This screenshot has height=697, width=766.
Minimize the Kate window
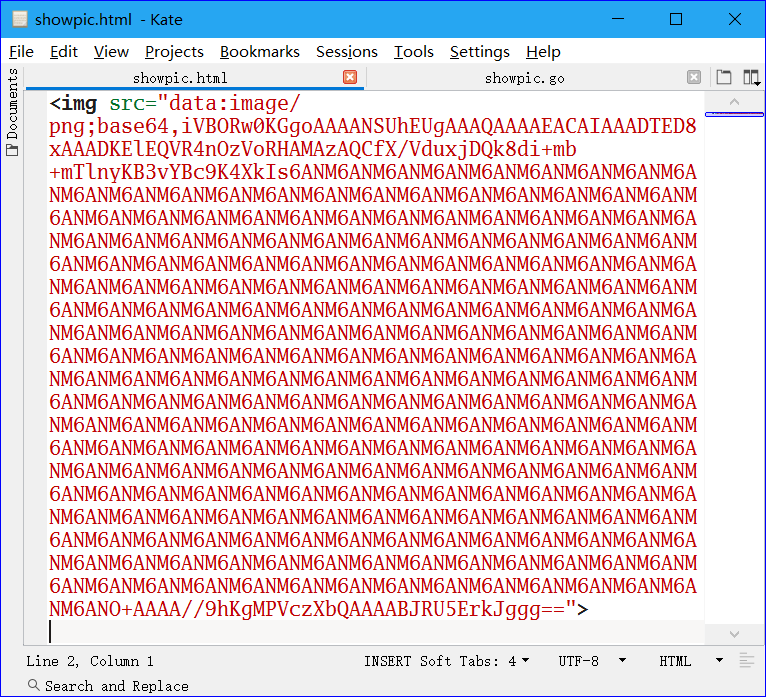tap(618, 19)
